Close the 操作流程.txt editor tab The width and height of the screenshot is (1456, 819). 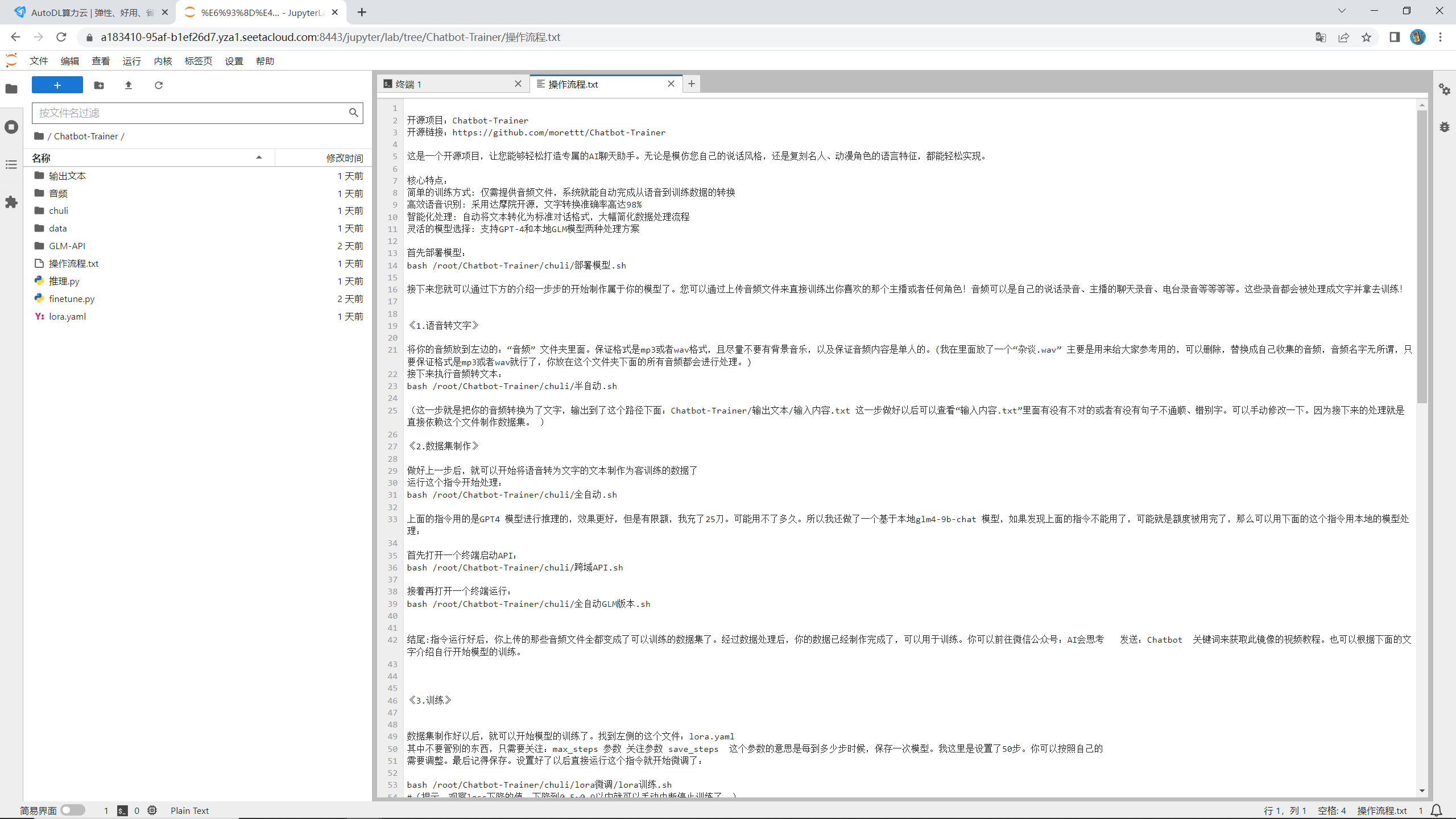pyautogui.click(x=671, y=84)
